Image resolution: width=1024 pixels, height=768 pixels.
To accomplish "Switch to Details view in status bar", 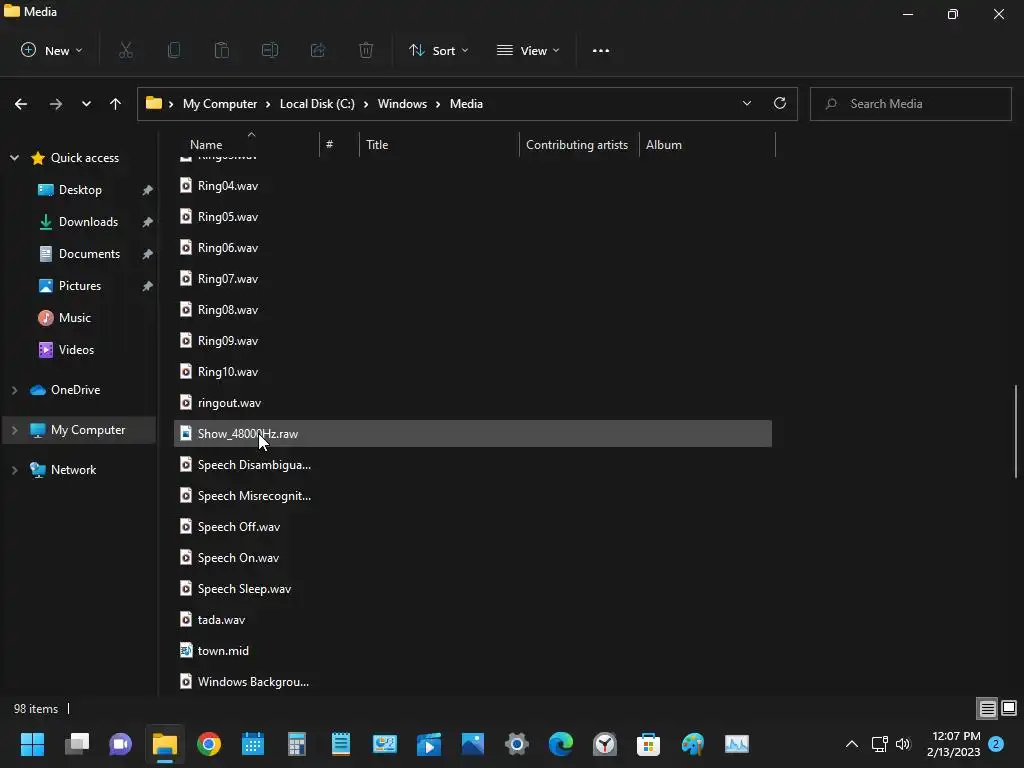I will click(x=987, y=708).
